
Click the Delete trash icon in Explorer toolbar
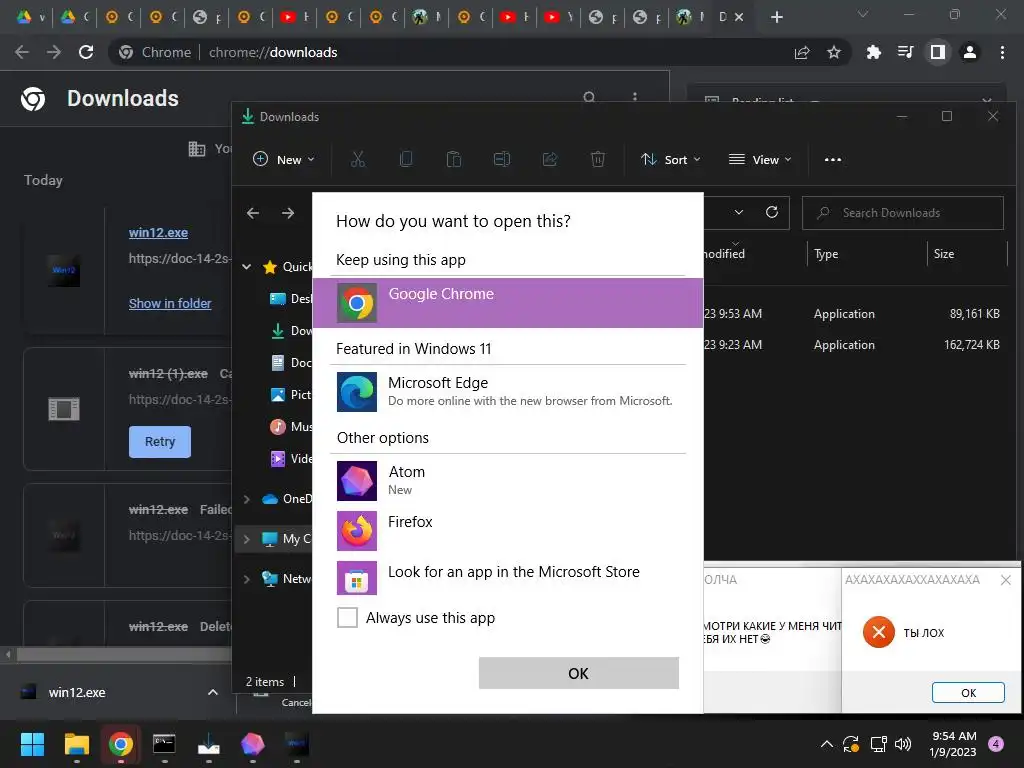coord(598,159)
